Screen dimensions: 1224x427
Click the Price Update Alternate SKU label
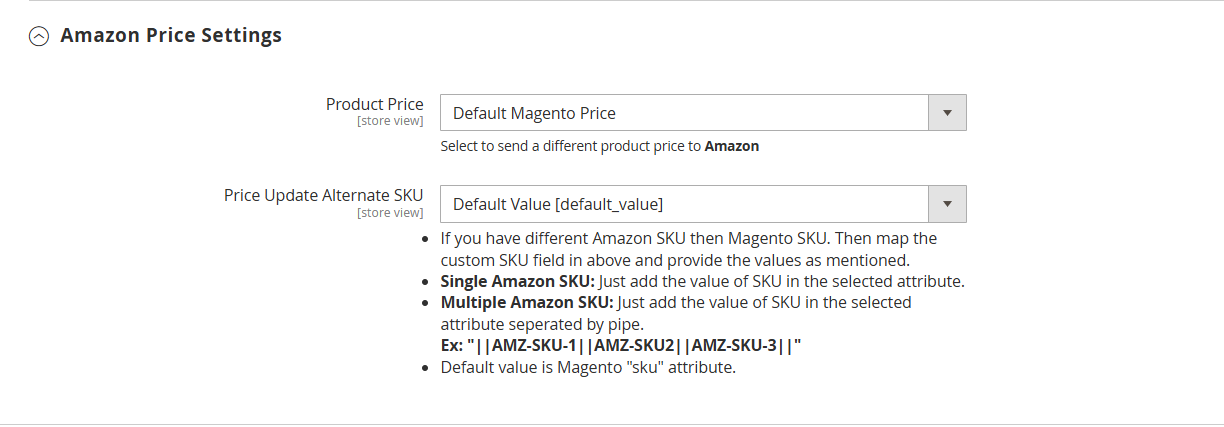pyautogui.click(x=324, y=195)
